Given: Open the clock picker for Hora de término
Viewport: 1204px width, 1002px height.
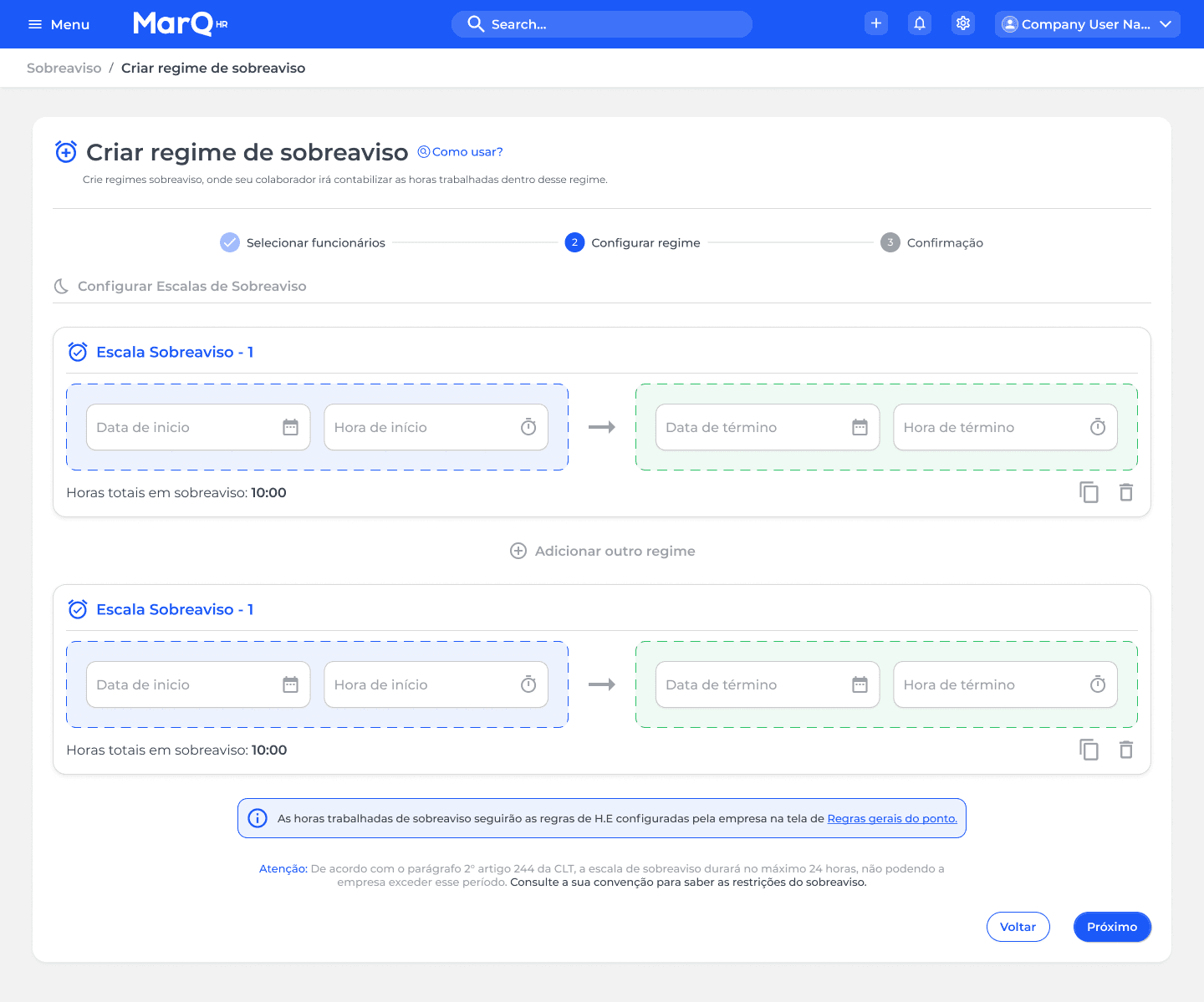Looking at the screenshot, I should click(x=1098, y=427).
